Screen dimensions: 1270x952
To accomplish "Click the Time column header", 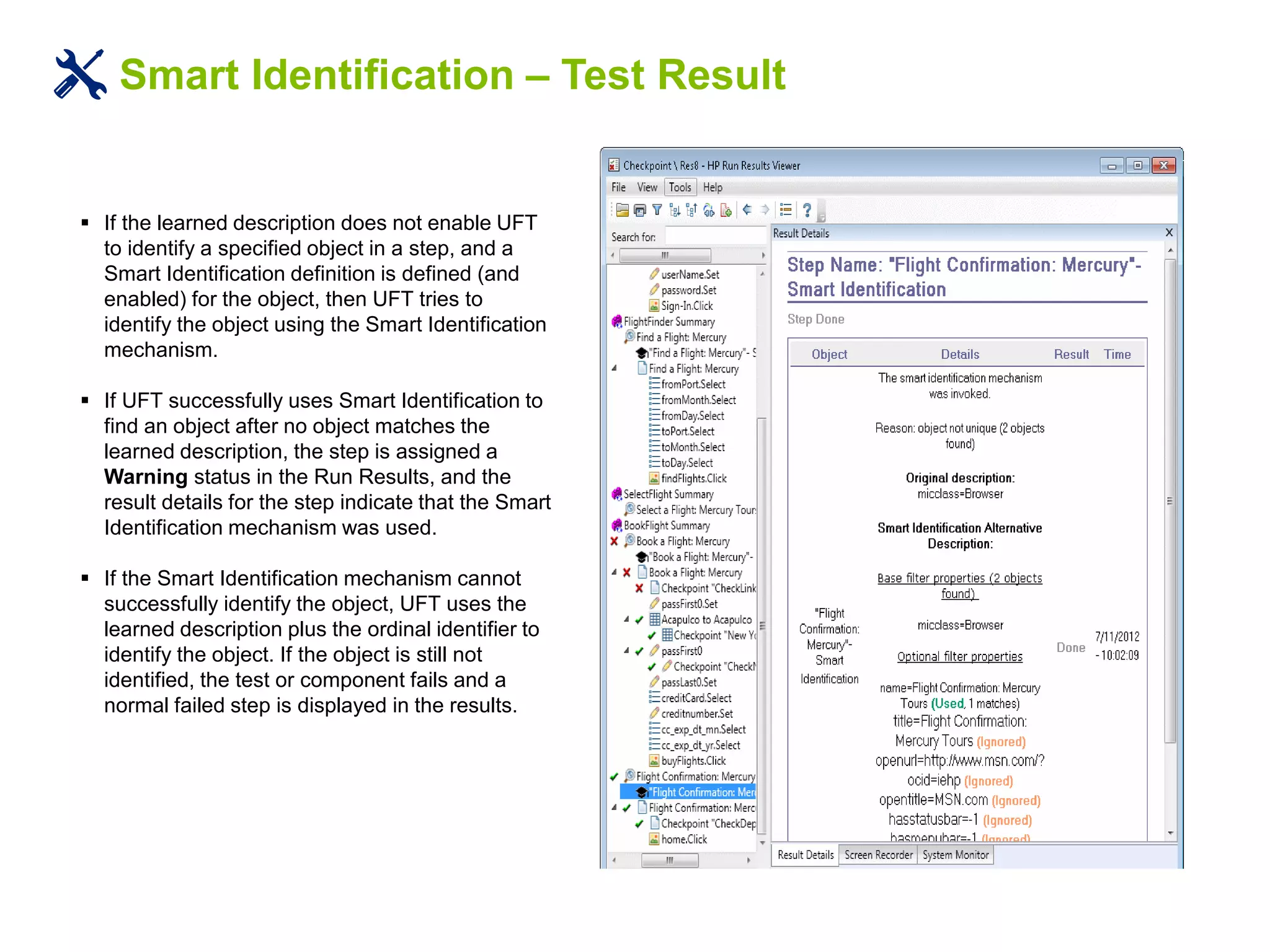I will [x=1117, y=354].
